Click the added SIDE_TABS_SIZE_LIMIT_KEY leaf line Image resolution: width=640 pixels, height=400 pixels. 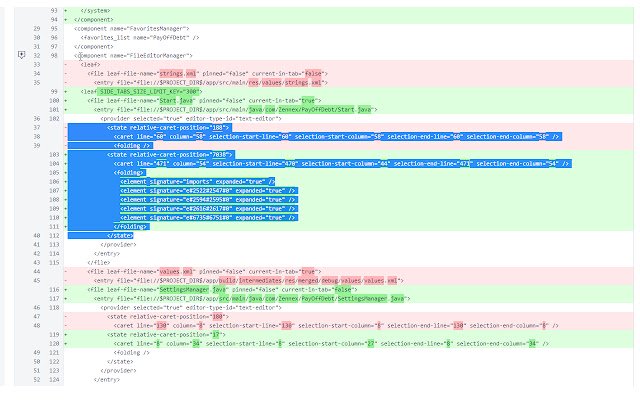point(141,91)
